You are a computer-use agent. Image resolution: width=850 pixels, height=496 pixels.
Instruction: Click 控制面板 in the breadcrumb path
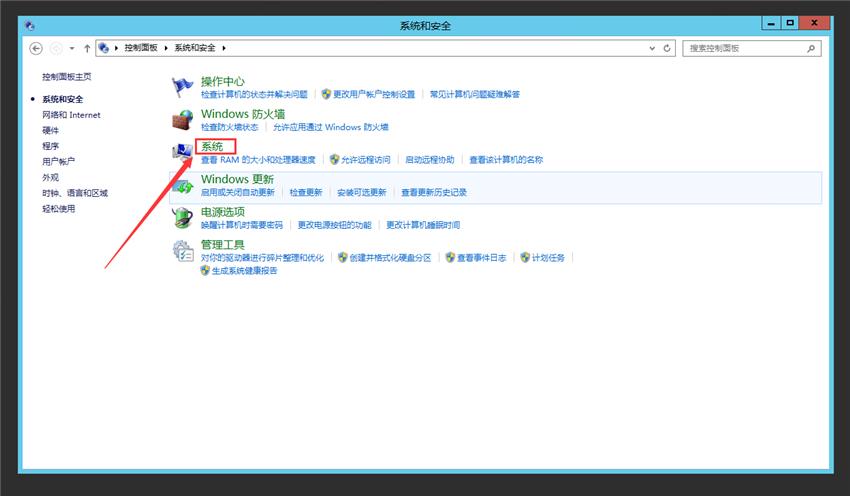click(x=141, y=48)
